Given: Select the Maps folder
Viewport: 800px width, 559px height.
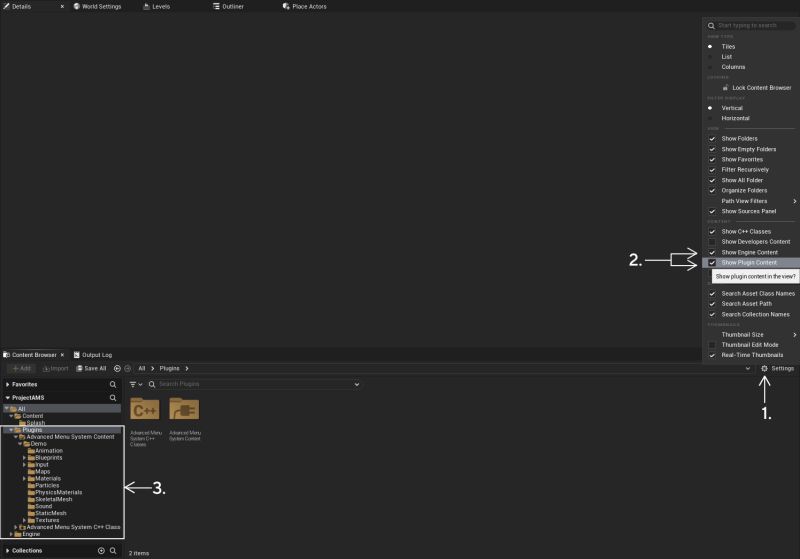Looking at the screenshot, I should [x=42, y=471].
